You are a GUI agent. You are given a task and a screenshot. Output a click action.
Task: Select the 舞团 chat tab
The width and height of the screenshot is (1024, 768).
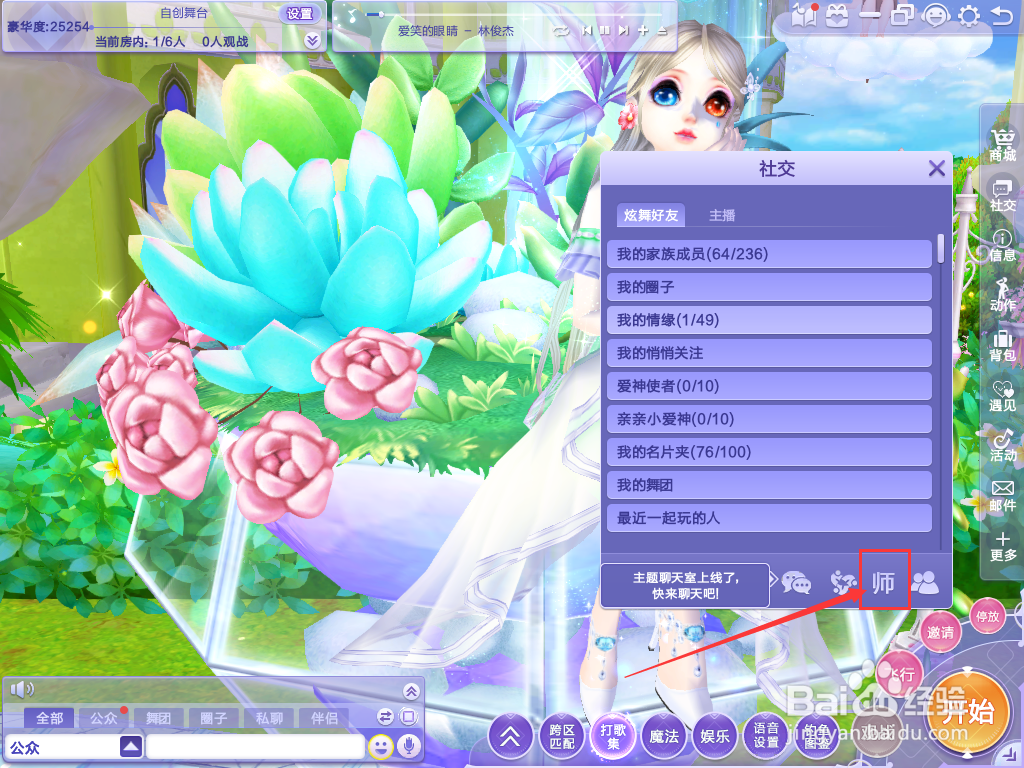click(159, 718)
